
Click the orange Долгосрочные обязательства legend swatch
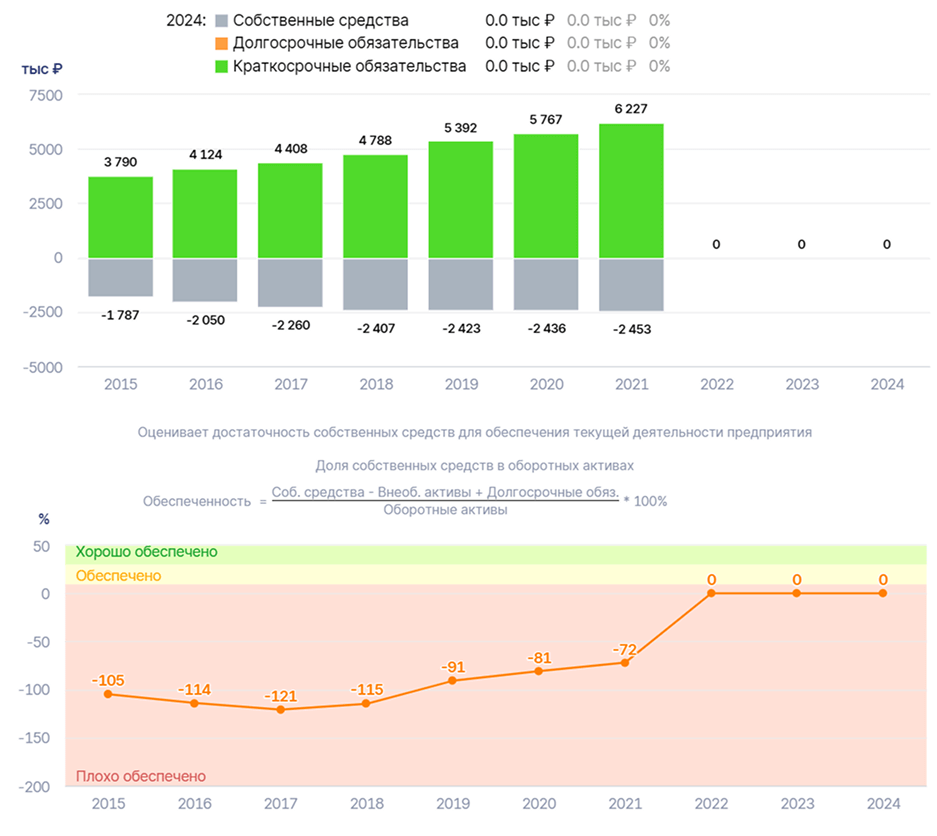(x=221, y=44)
